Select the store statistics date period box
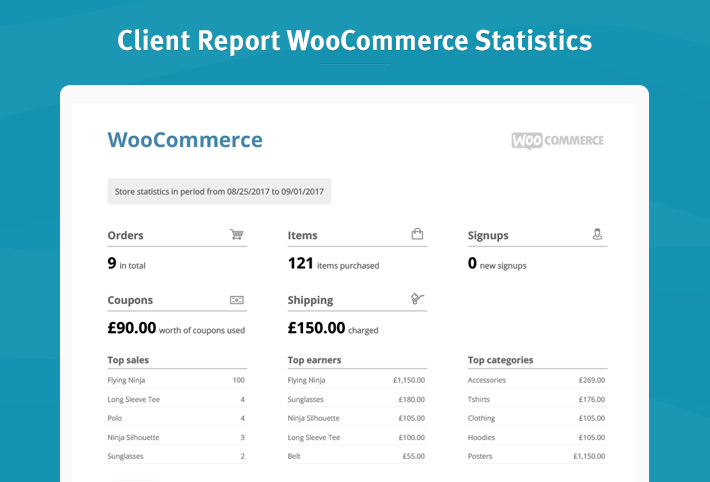Viewport: 710px width, 482px height. (219, 191)
